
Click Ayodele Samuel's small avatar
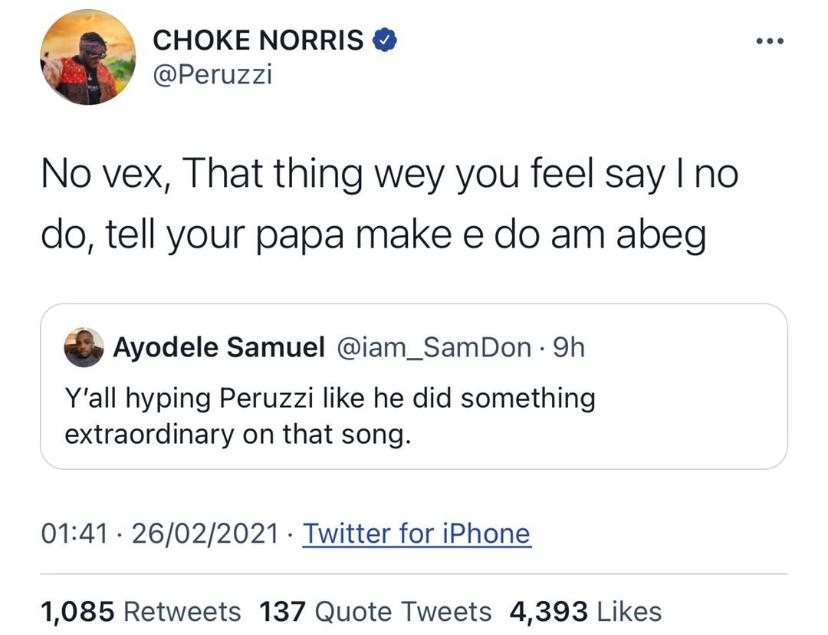point(83,347)
